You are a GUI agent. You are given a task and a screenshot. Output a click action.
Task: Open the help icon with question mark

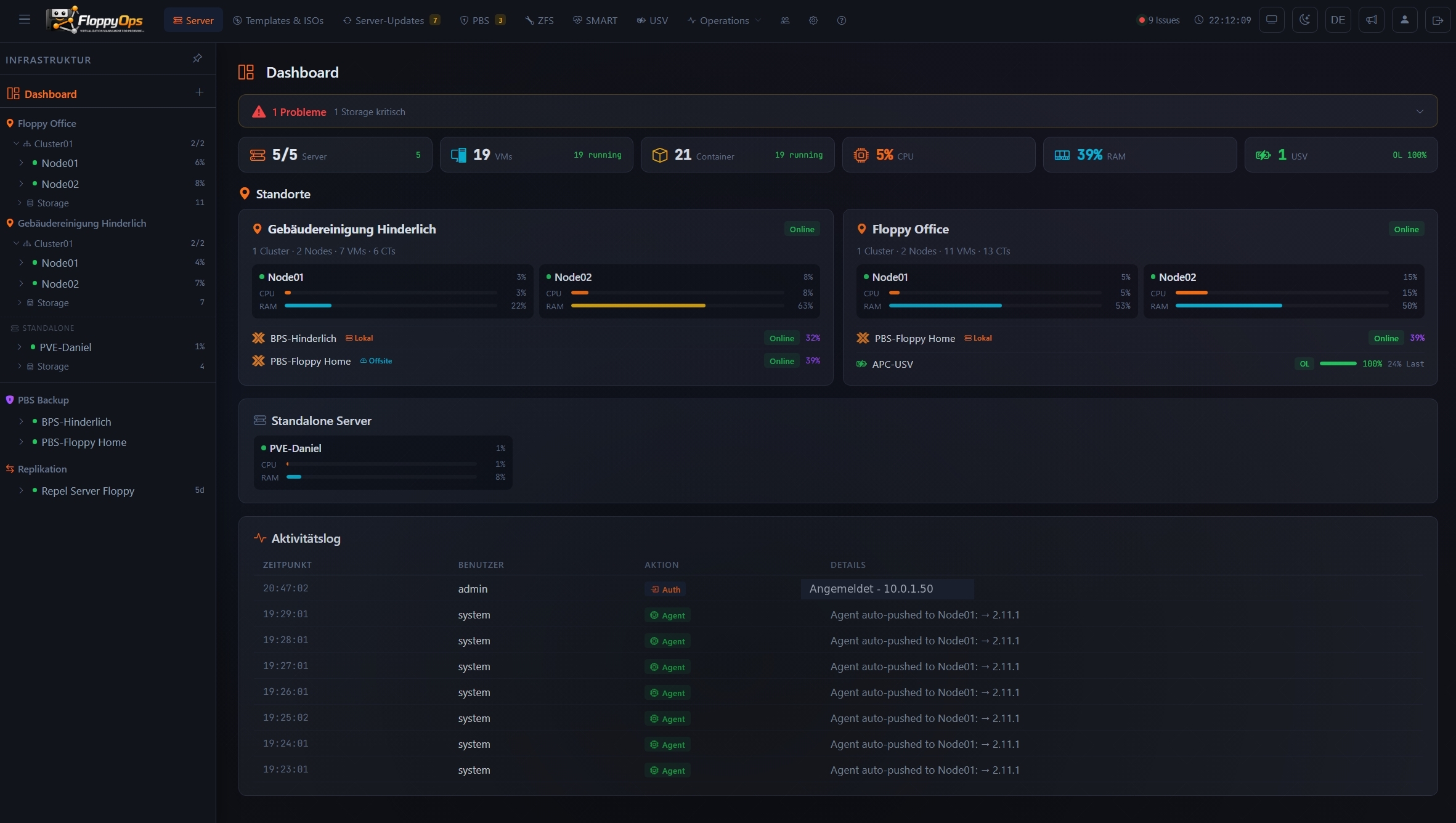click(842, 20)
